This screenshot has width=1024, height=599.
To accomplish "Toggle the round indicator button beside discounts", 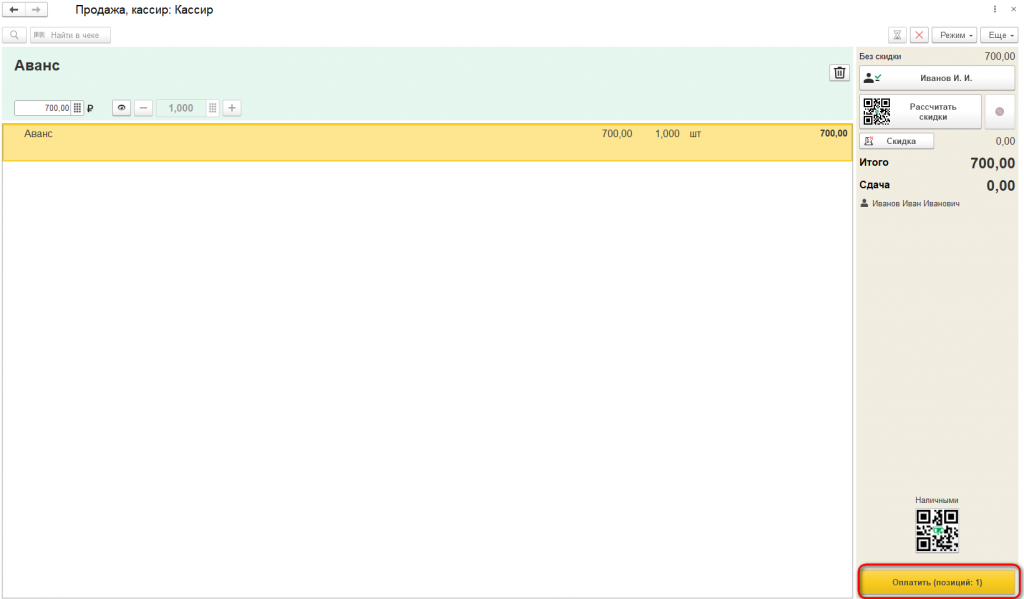I will 999,112.
